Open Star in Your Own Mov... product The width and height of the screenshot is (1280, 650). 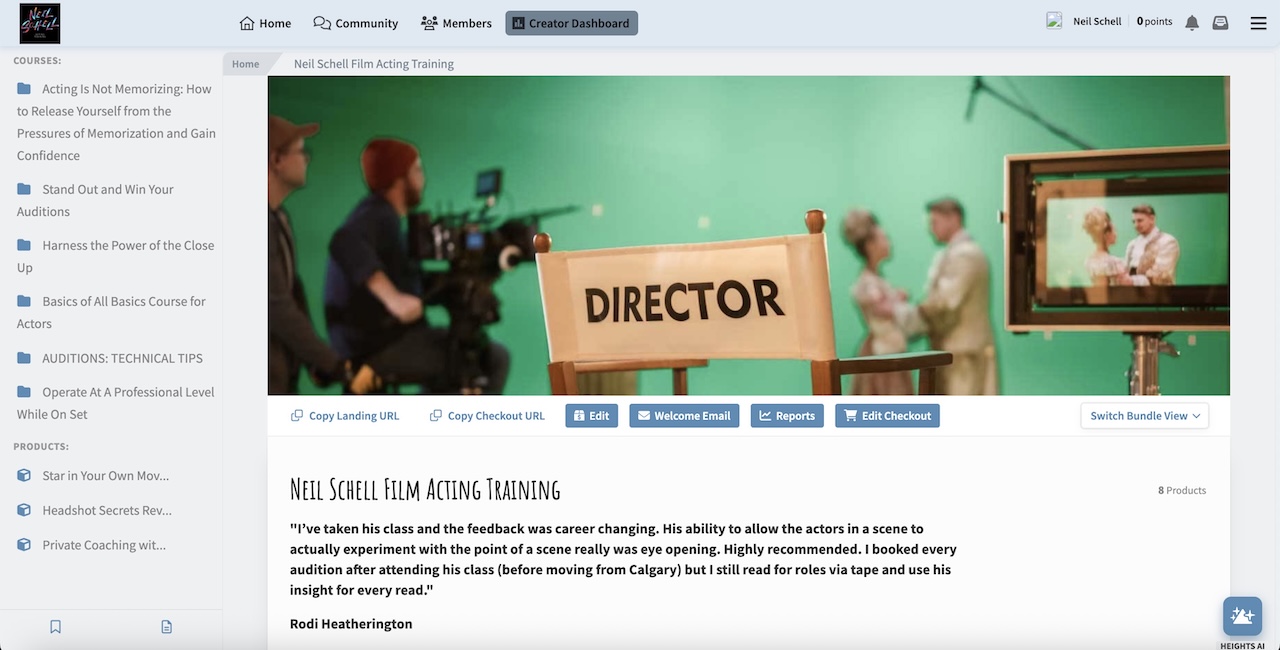click(105, 476)
